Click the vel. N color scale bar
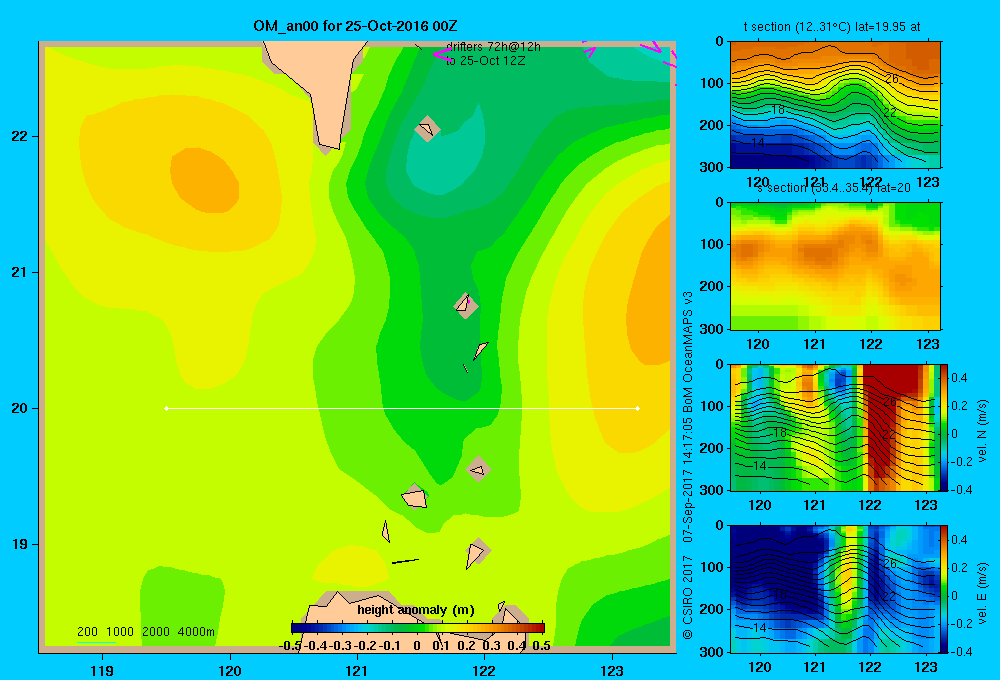 tap(945, 427)
